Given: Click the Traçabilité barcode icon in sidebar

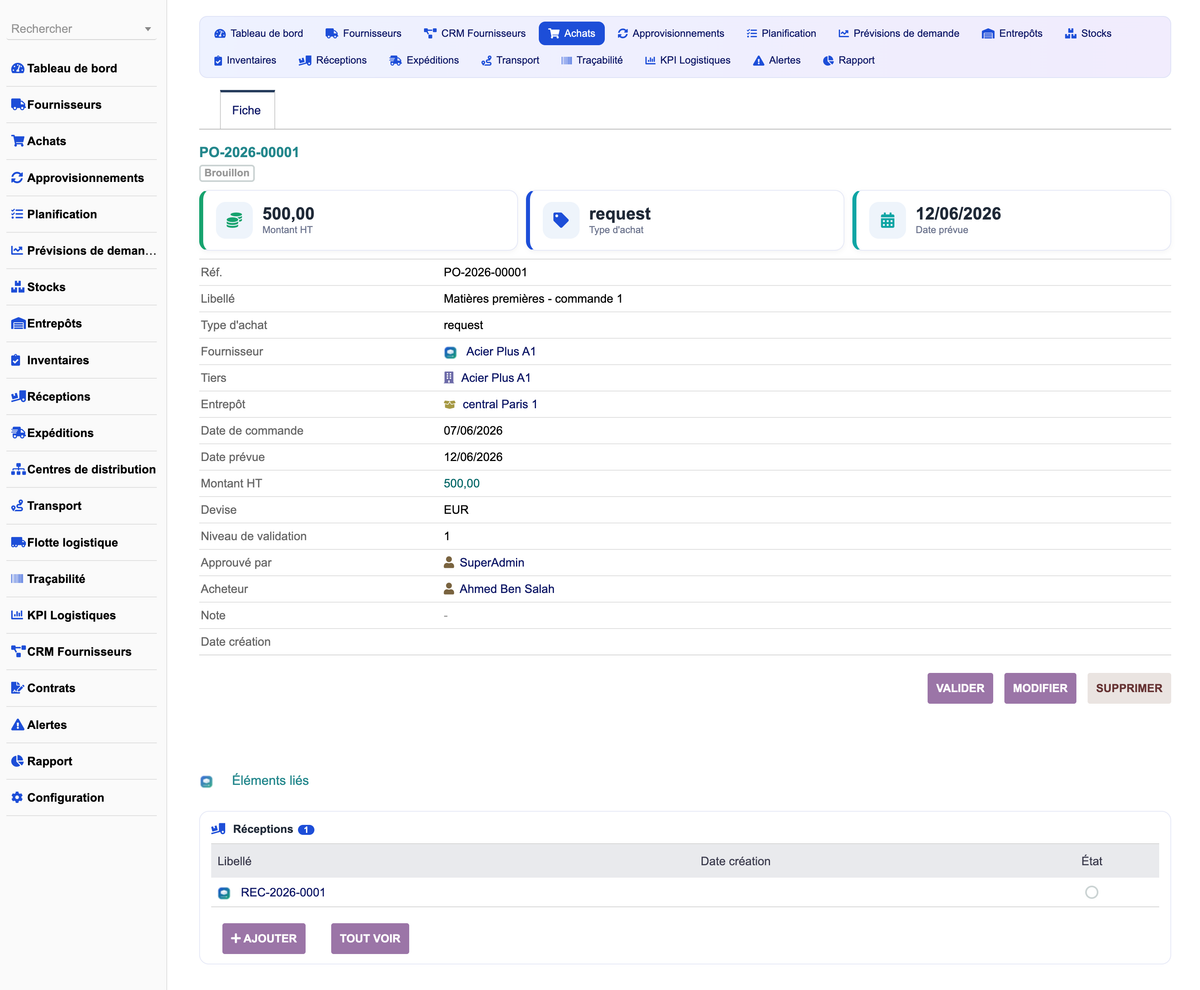Looking at the screenshot, I should click(x=18, y=579).
